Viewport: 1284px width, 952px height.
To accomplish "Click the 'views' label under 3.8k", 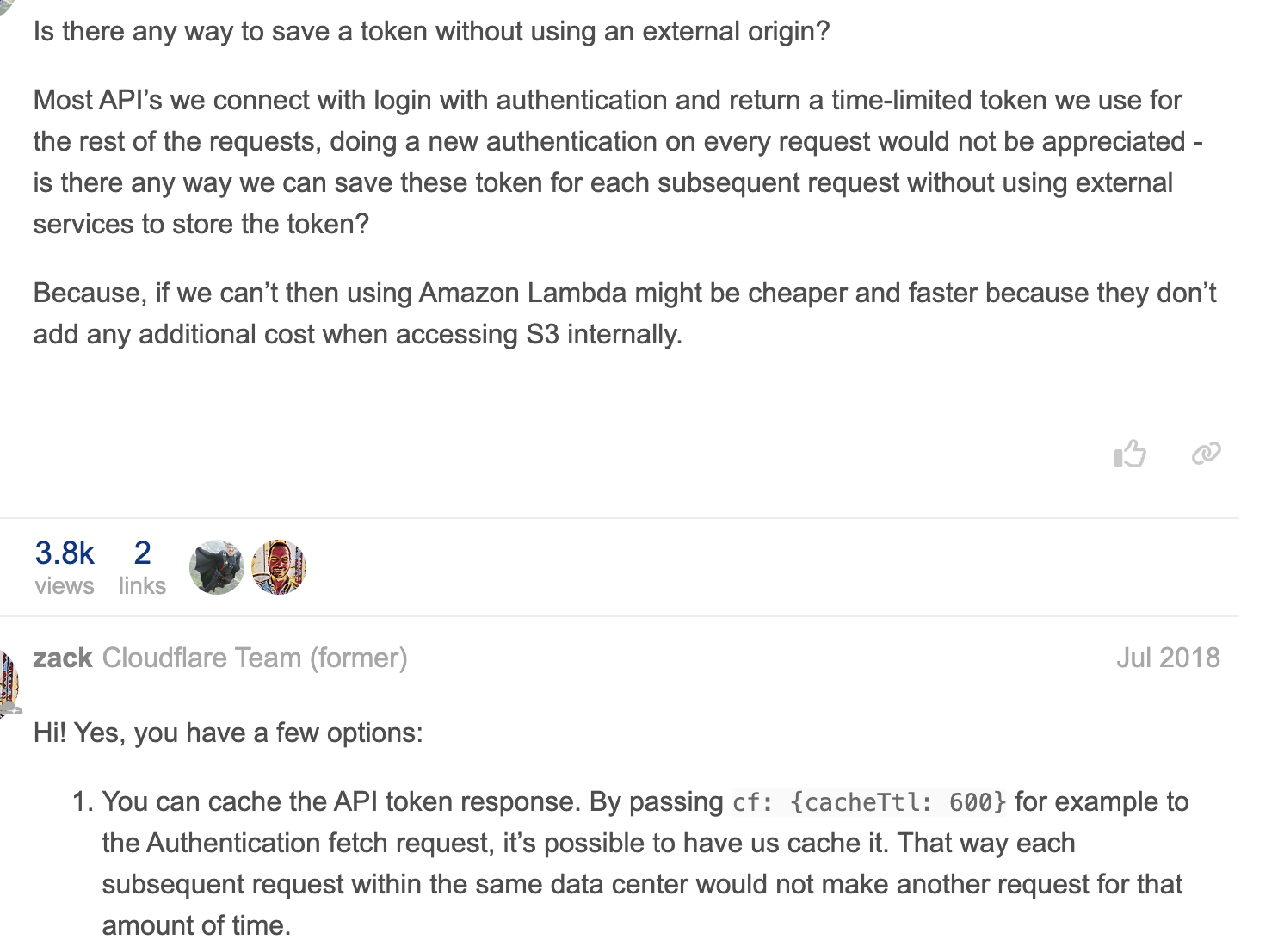I will click(x=65, y=586).
